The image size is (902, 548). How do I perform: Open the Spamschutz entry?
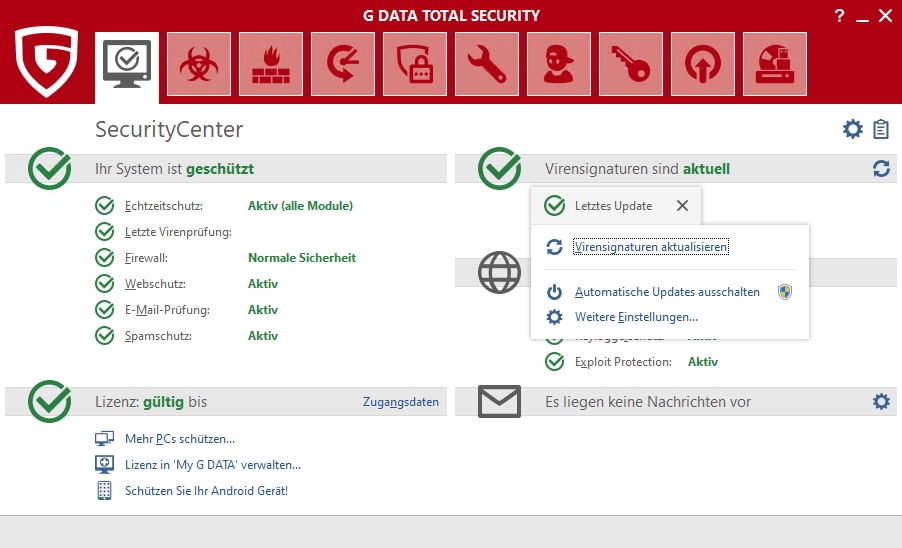(x=158, y=336)
